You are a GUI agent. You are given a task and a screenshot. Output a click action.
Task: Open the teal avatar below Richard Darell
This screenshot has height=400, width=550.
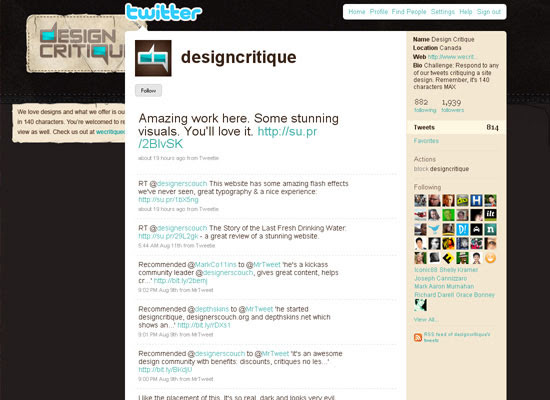click(420, 305)
